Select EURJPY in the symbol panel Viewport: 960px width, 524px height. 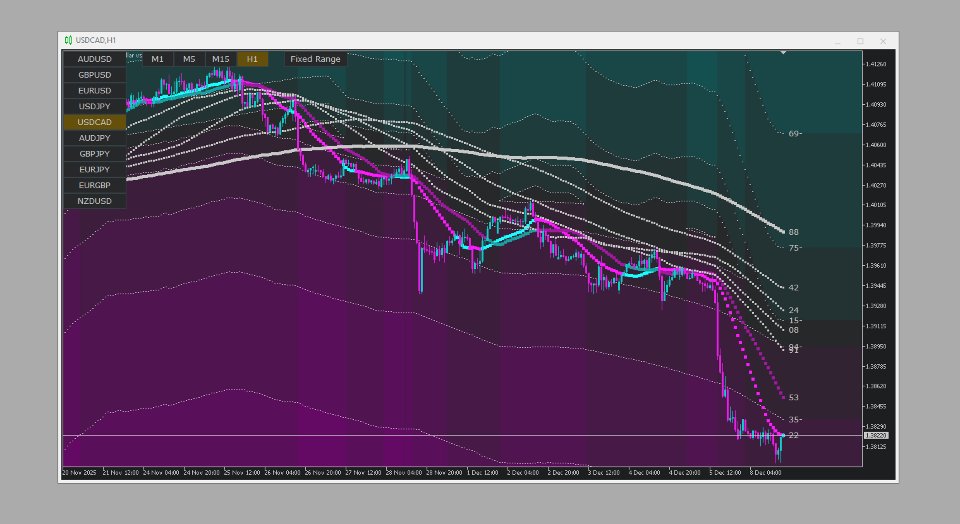coord(95,169)
